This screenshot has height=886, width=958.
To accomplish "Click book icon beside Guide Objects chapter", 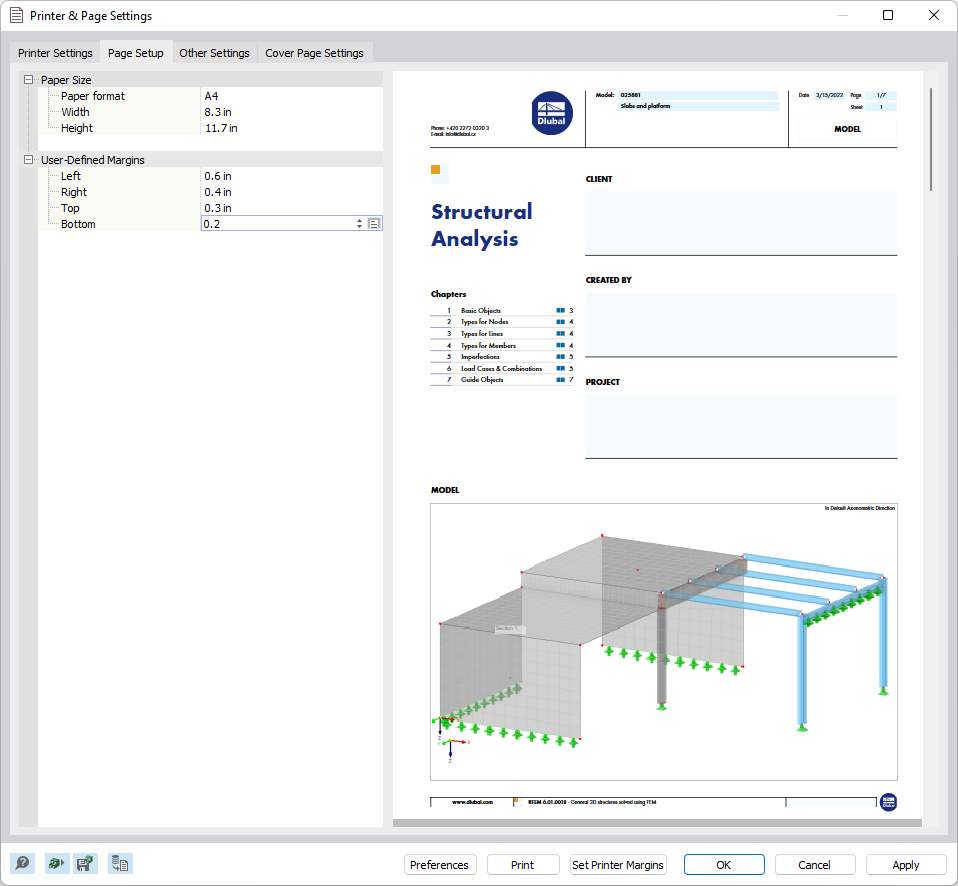I will tap(560, 379).
